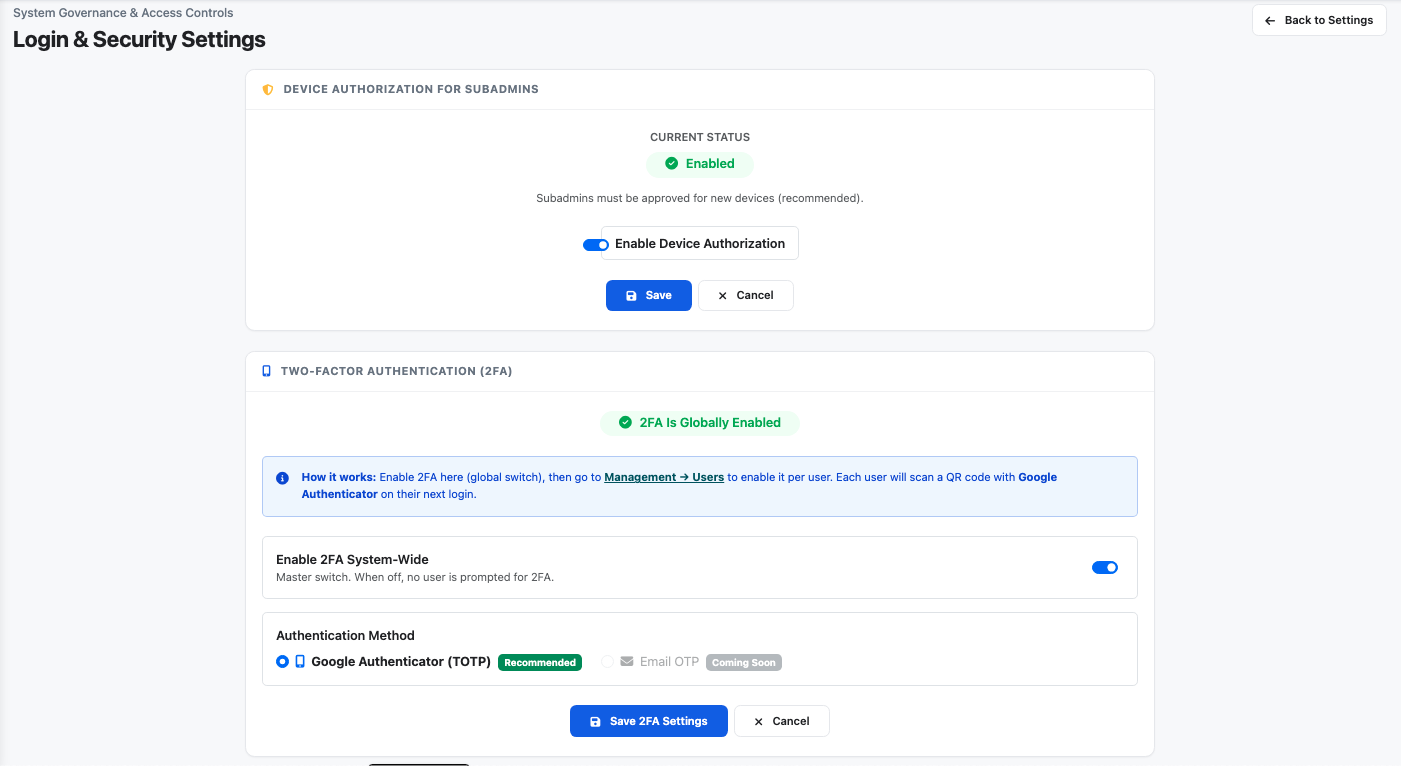Click the Authentication Method heading
This screenshot has height=766, width=1401.
(x=345, y=636)
